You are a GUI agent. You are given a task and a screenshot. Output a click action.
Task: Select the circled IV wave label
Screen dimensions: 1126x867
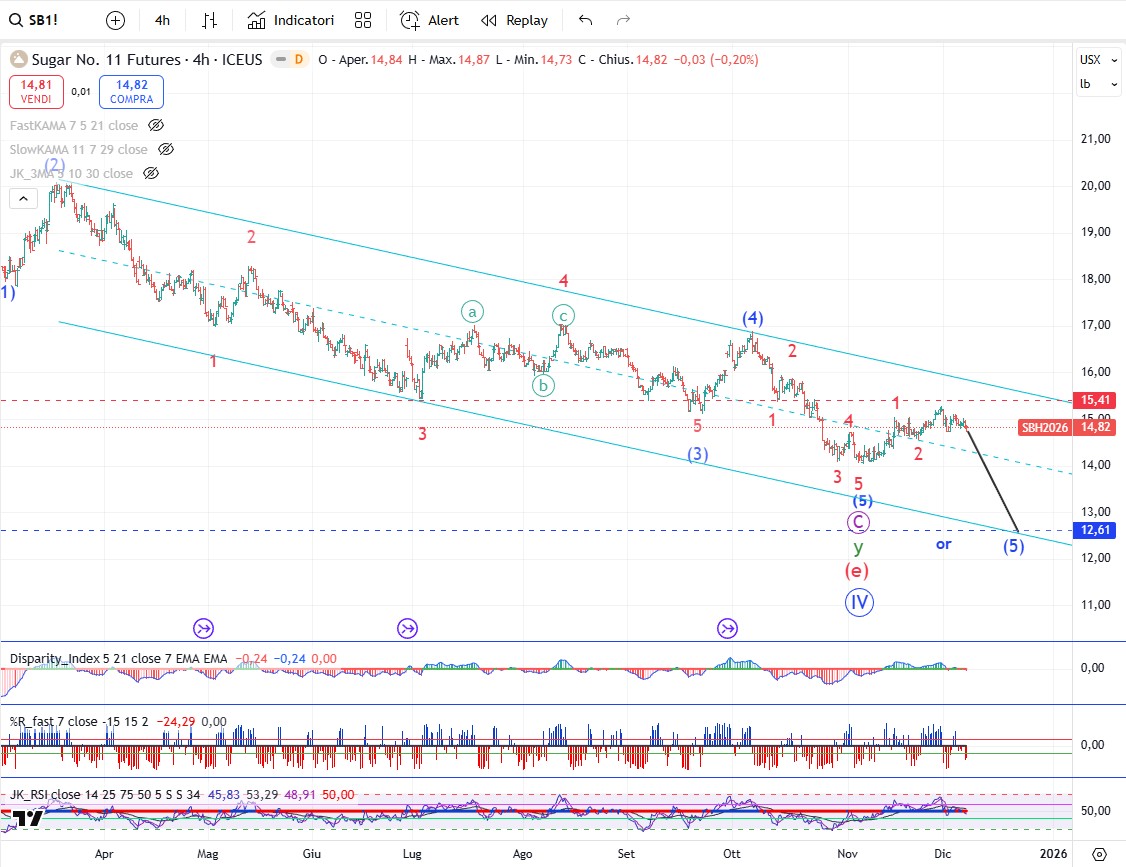pyautogui.click(x=859, y=602)
